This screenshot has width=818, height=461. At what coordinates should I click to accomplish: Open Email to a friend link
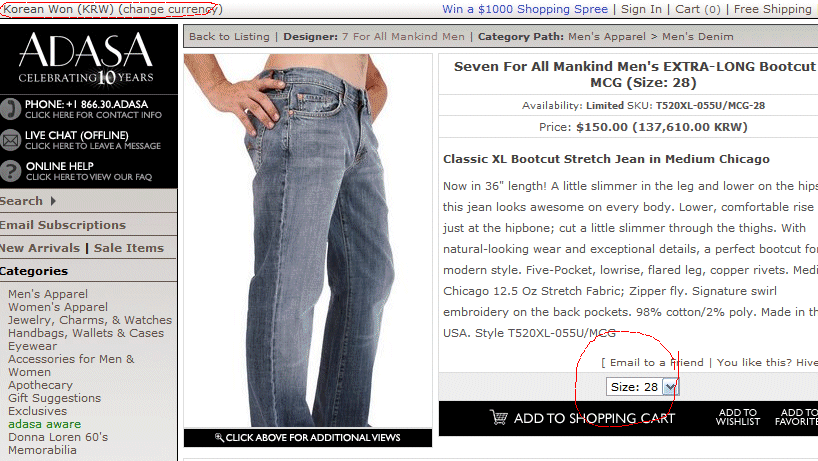click(656, 362)
